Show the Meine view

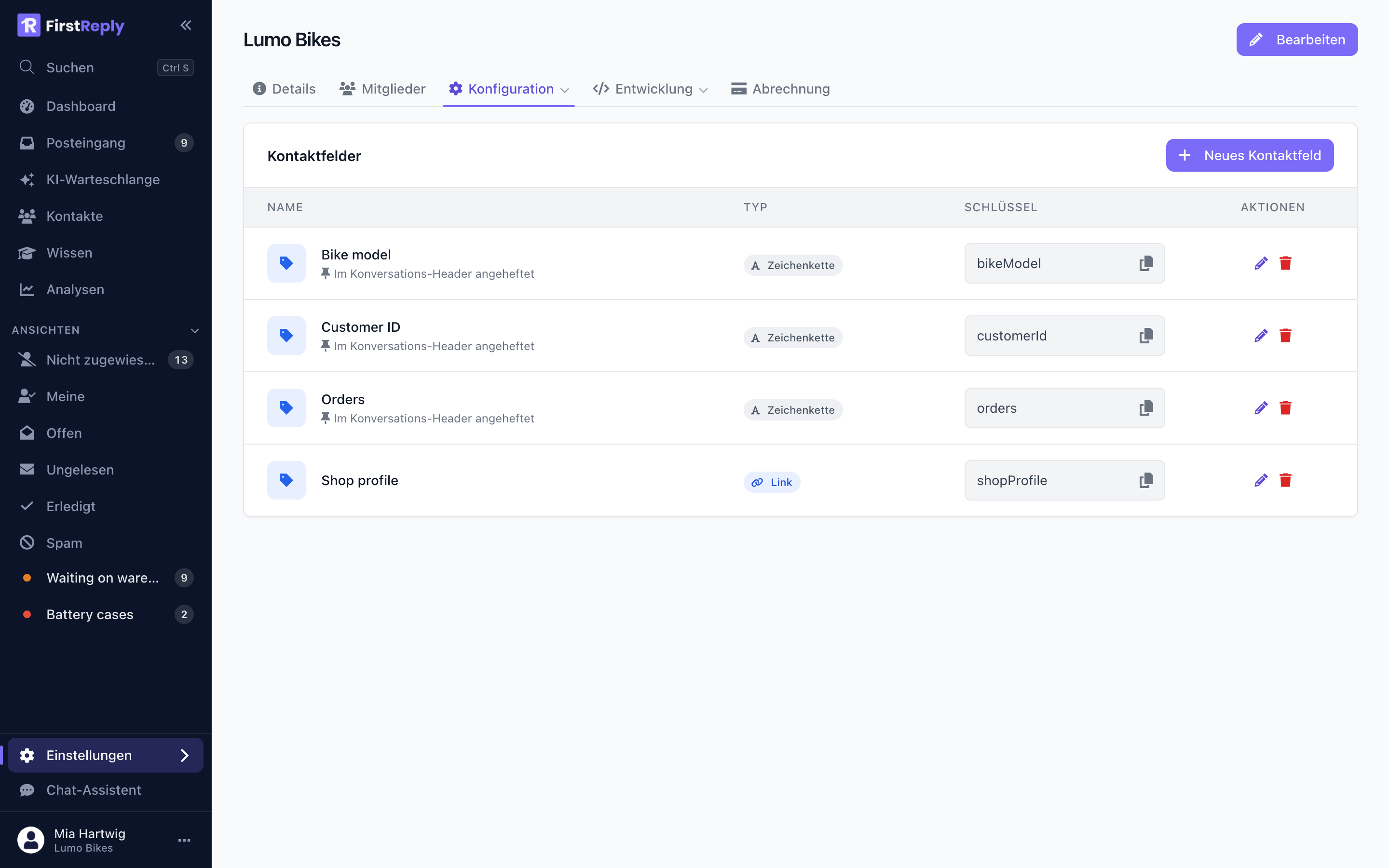point(106,397)
